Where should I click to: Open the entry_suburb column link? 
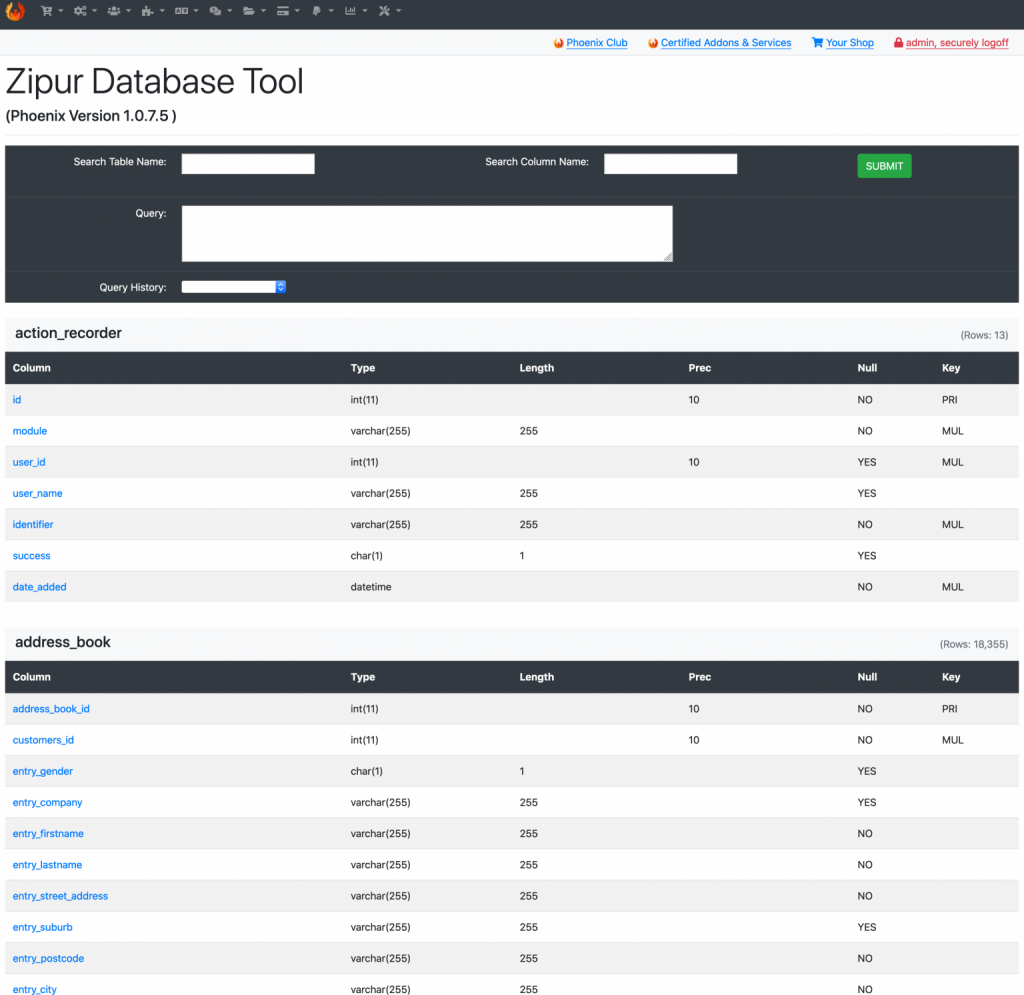pos(42,927)
